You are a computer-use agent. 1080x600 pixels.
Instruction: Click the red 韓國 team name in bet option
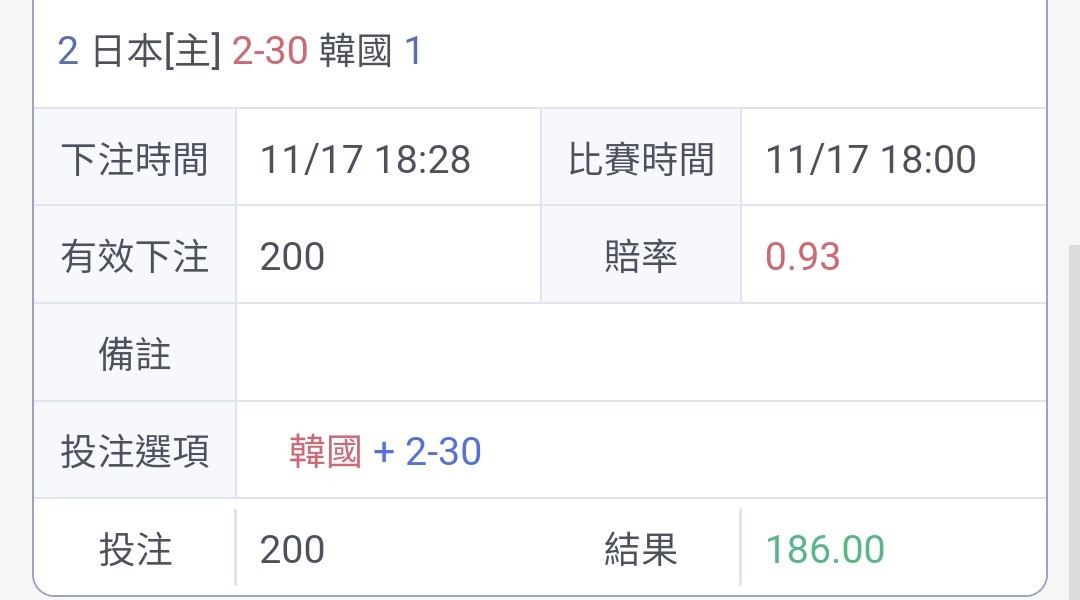pyautogui.click(x=325, y=452)
